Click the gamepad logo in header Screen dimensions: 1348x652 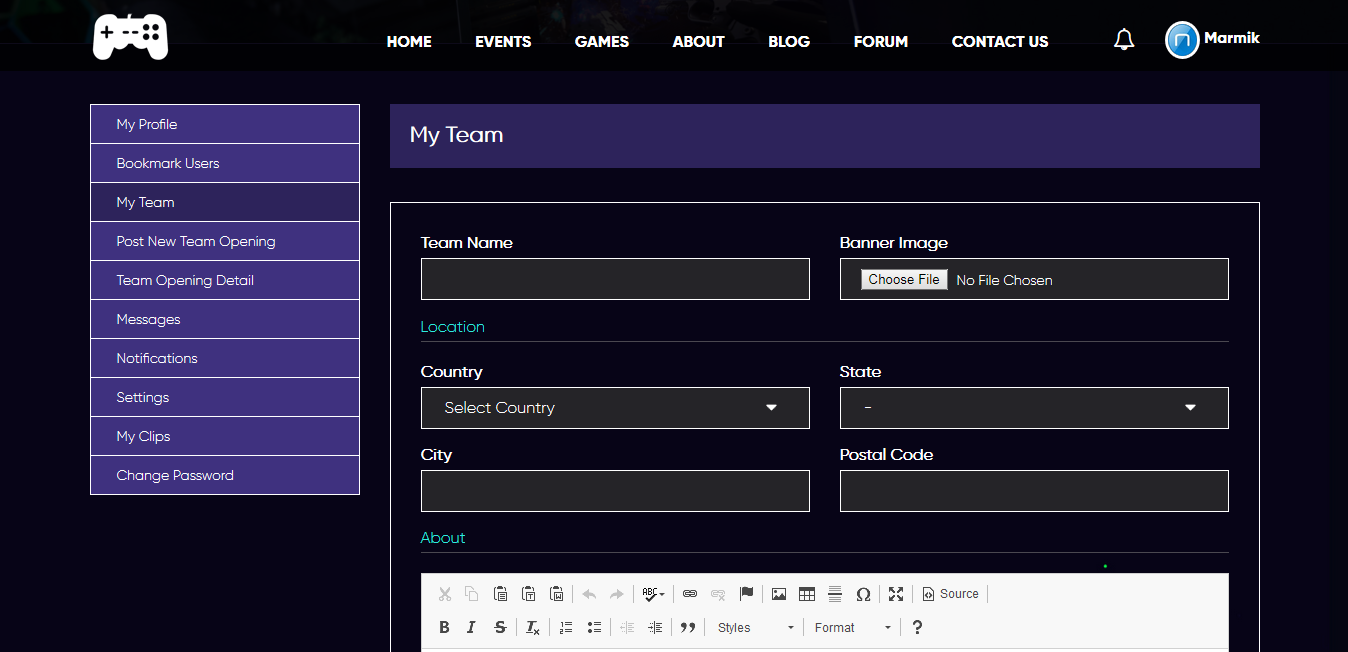(x=130, y=38)
